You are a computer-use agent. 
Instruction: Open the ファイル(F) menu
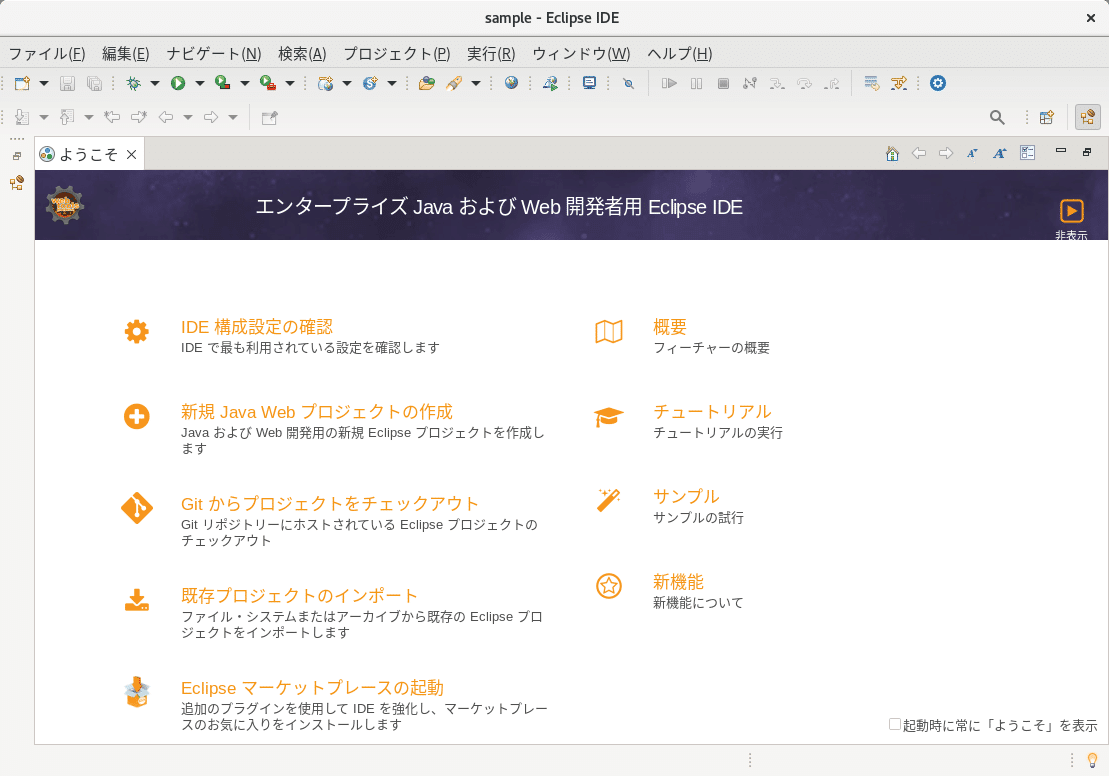47,54
